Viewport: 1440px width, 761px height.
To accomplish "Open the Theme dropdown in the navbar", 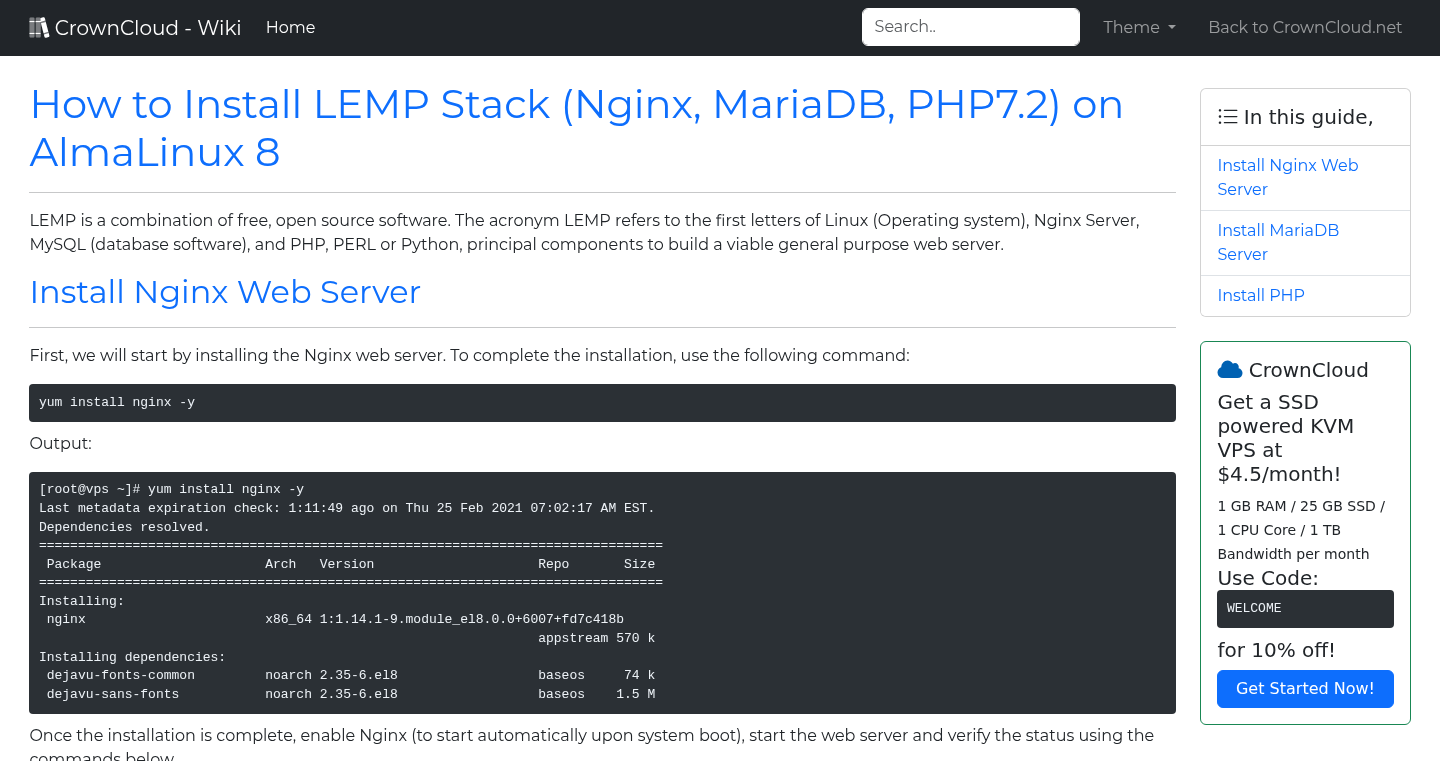I will tap(1139, 27).
